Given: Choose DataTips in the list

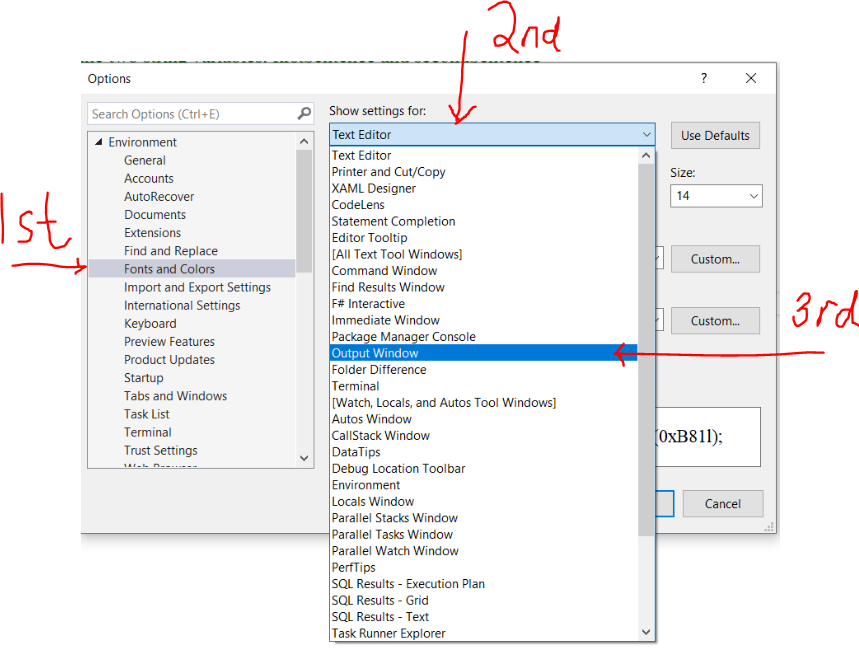Looking at the screenshot, I should coord(484,452).
